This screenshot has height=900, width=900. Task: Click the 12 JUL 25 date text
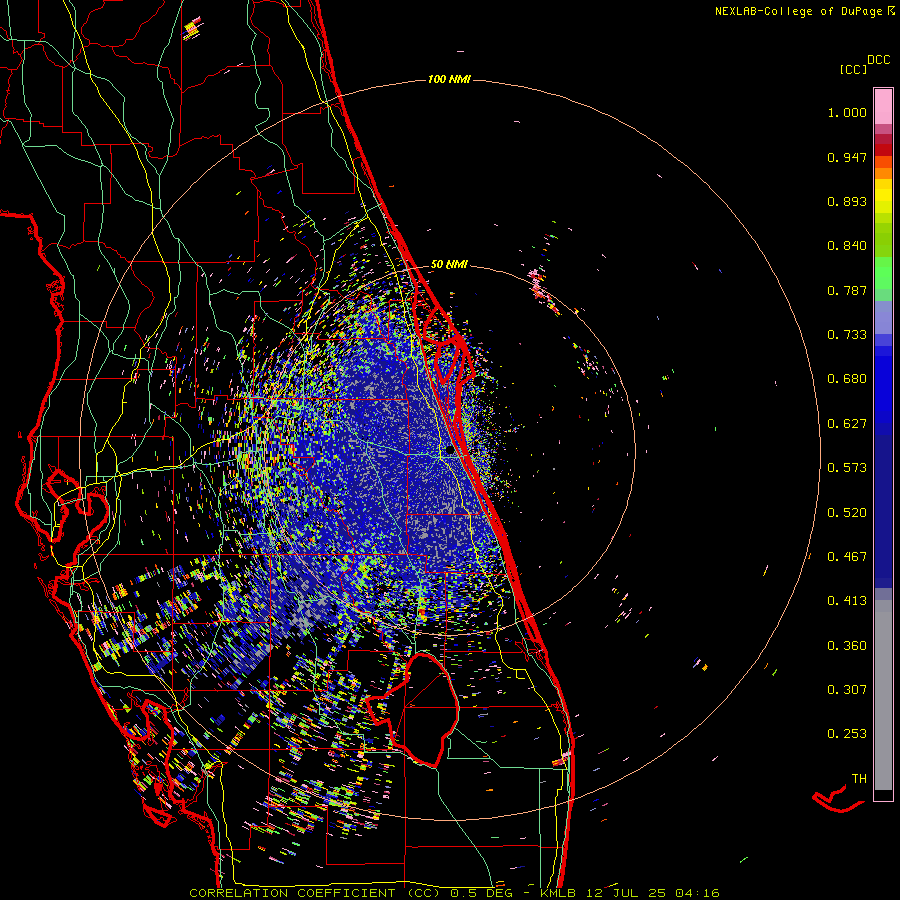(626, 893)
